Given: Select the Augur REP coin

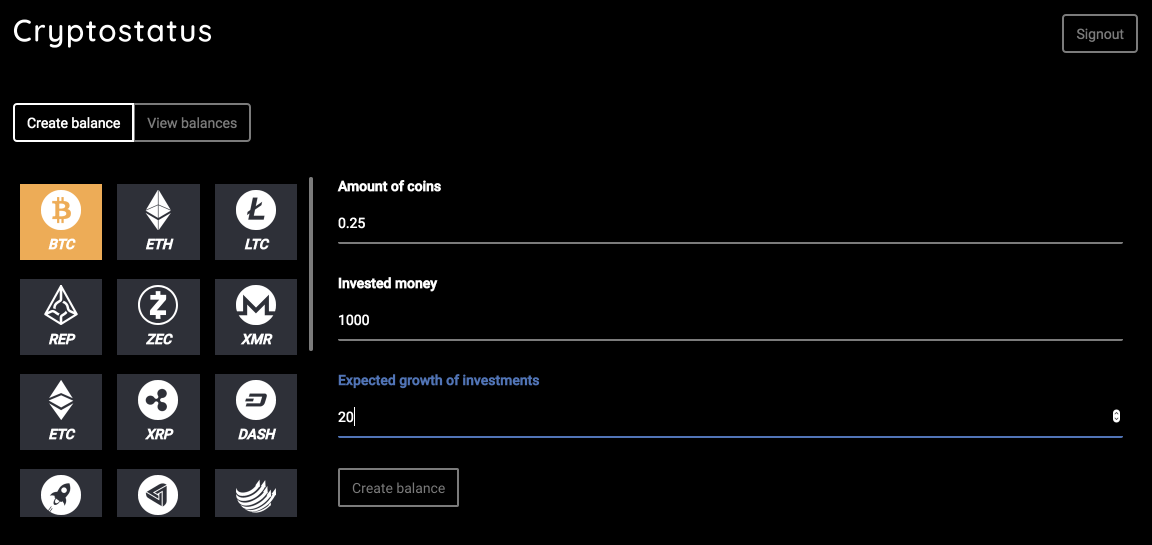Looking at the screenshot, I should tap(61, 316).
